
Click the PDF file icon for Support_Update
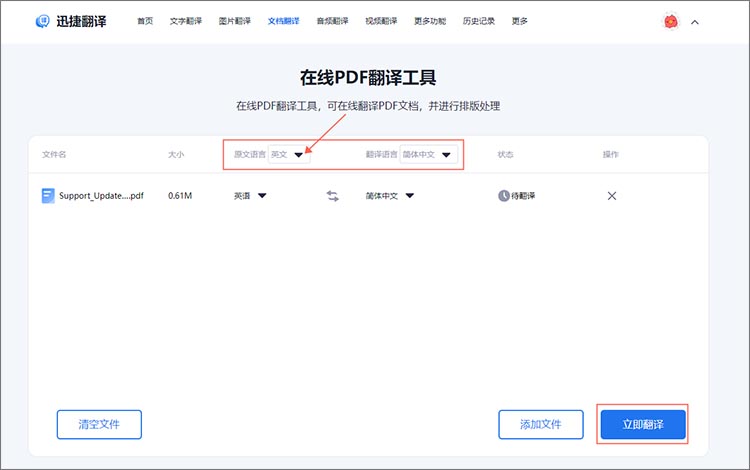click(48, 196)
